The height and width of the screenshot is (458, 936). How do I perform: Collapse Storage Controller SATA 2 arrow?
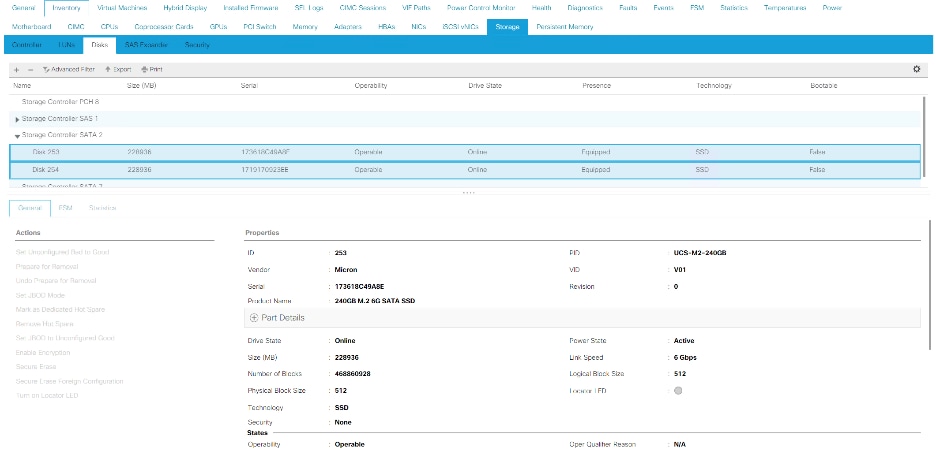[17, 136]
